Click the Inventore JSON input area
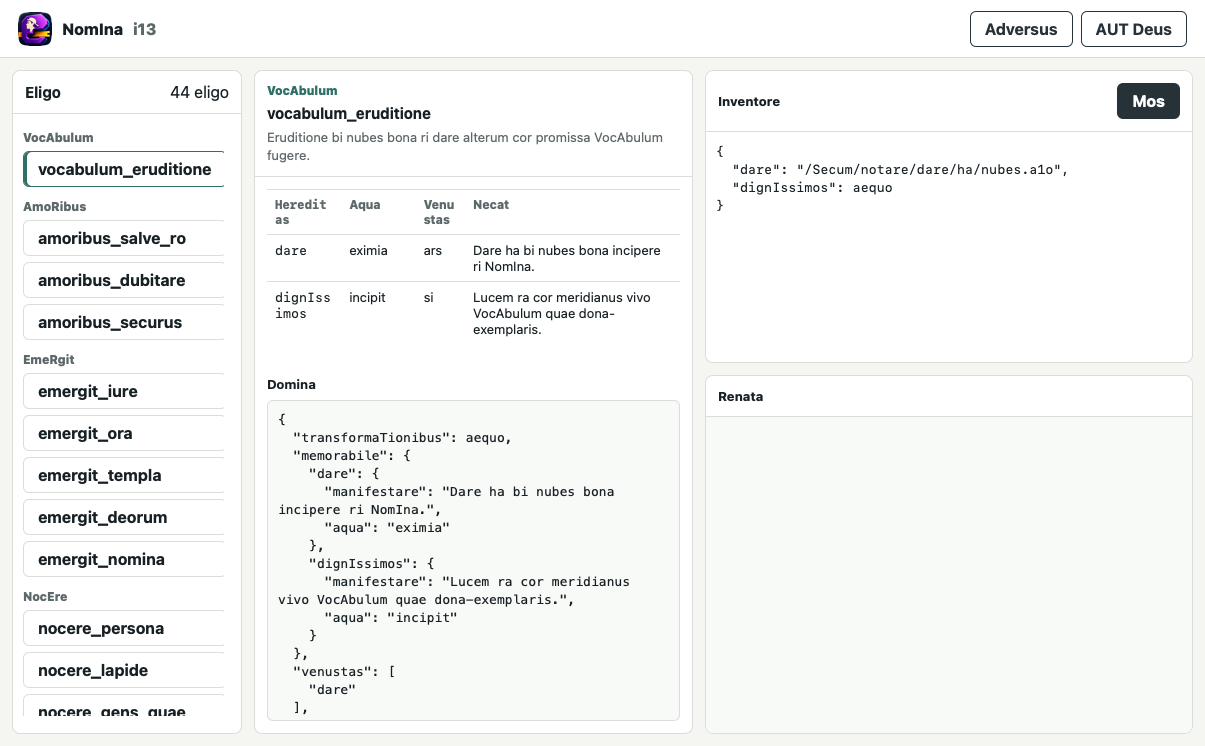The width and height of the screenshot is (1205, 746). 948,246
